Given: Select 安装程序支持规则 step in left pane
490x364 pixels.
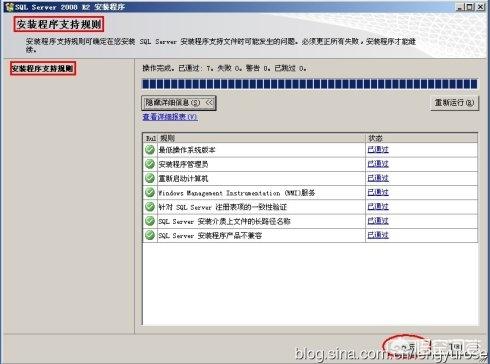Looking at the screenshot, I should 43,69.
